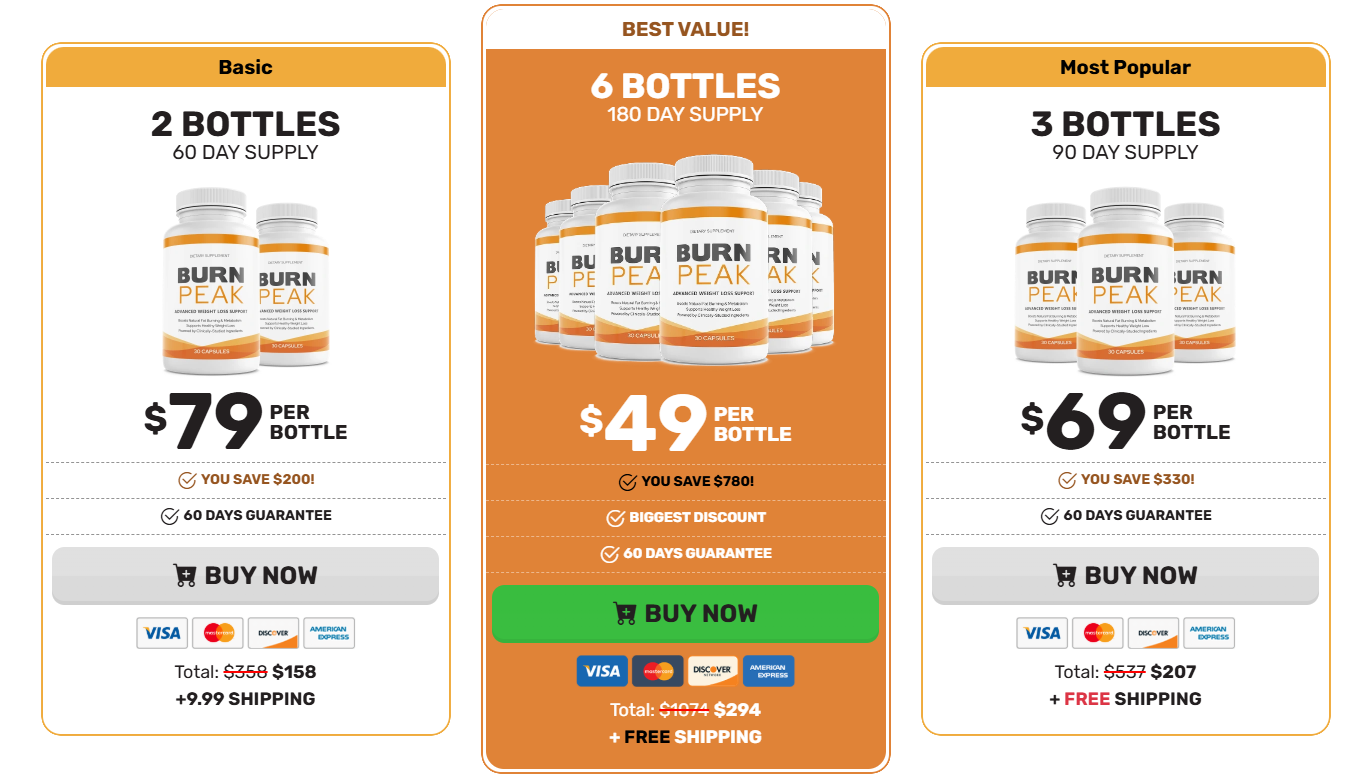1356x784 pixels.
Task: Select the Most Popular header tab
Action: (x=1125, y=67)
